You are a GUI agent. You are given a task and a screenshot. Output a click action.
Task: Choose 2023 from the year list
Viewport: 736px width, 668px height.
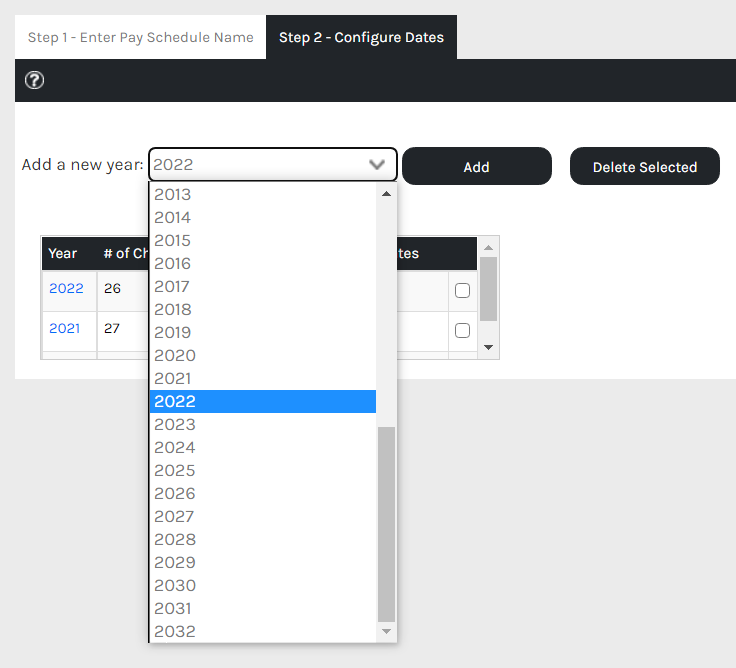click(x=263, y=424)
